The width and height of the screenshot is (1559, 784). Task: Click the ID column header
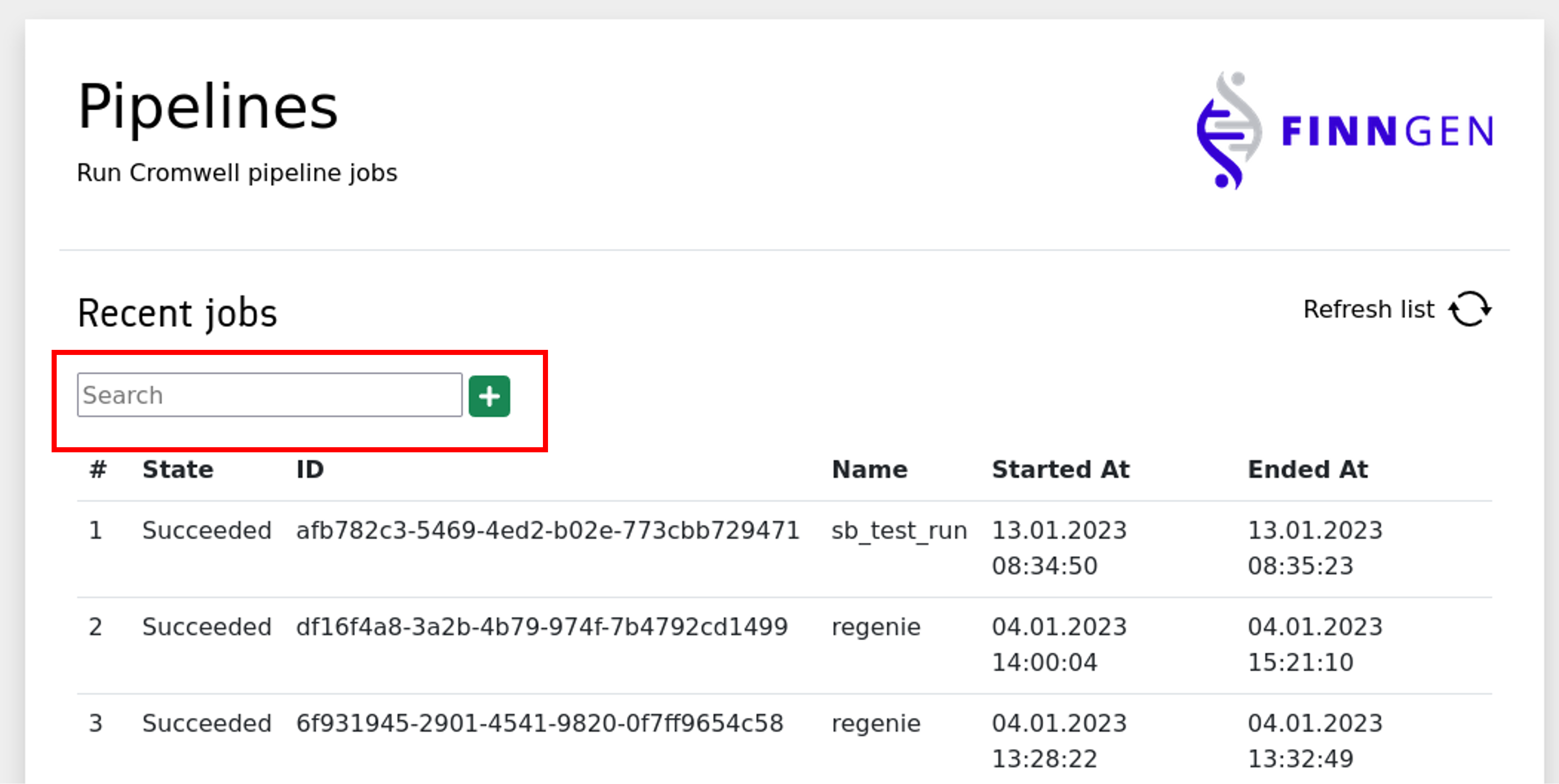[x=310, y=469]
